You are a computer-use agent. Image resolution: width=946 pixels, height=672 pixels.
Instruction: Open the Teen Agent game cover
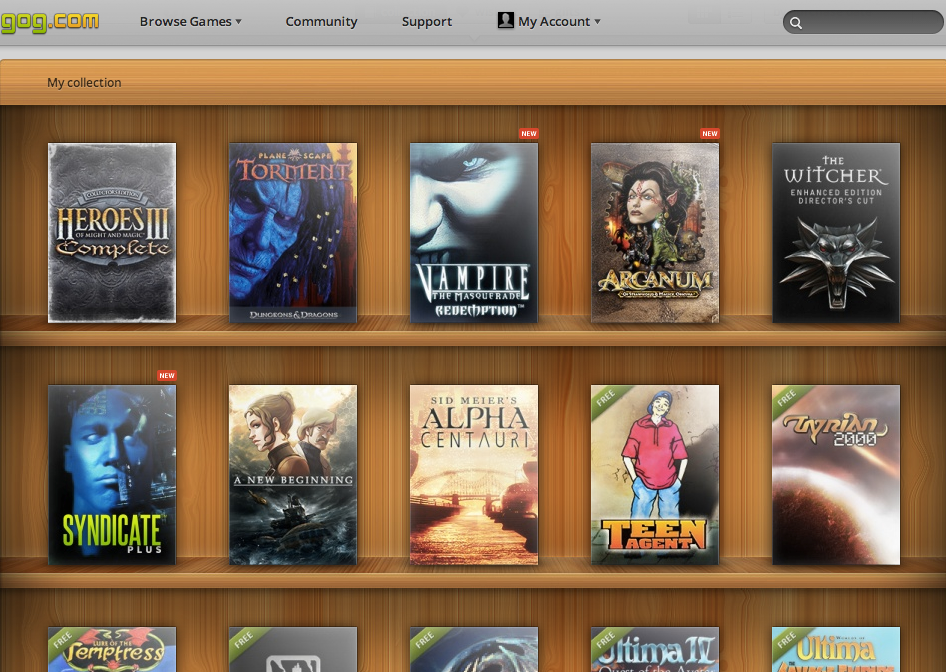655,475
